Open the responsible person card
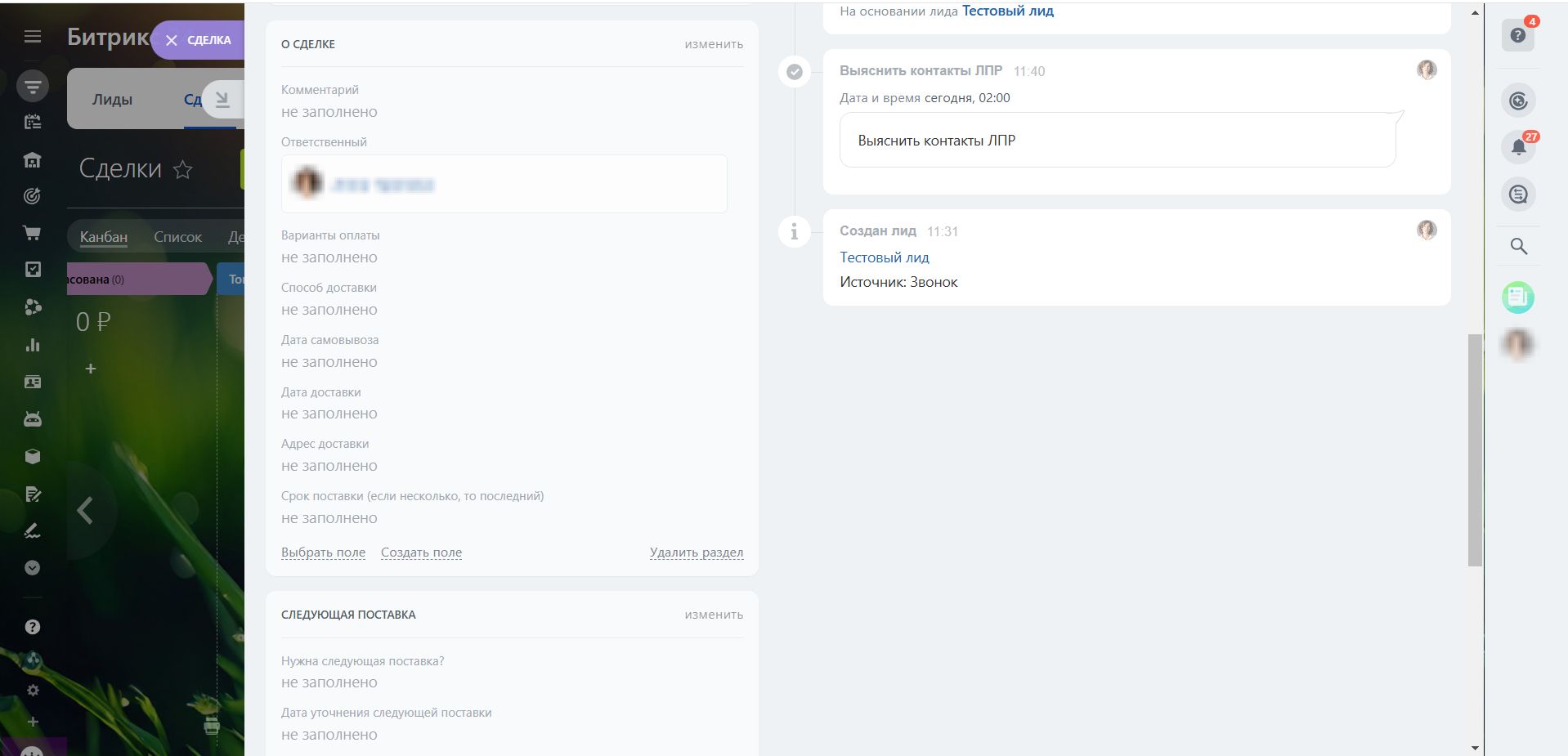 [x=504, y=184]
